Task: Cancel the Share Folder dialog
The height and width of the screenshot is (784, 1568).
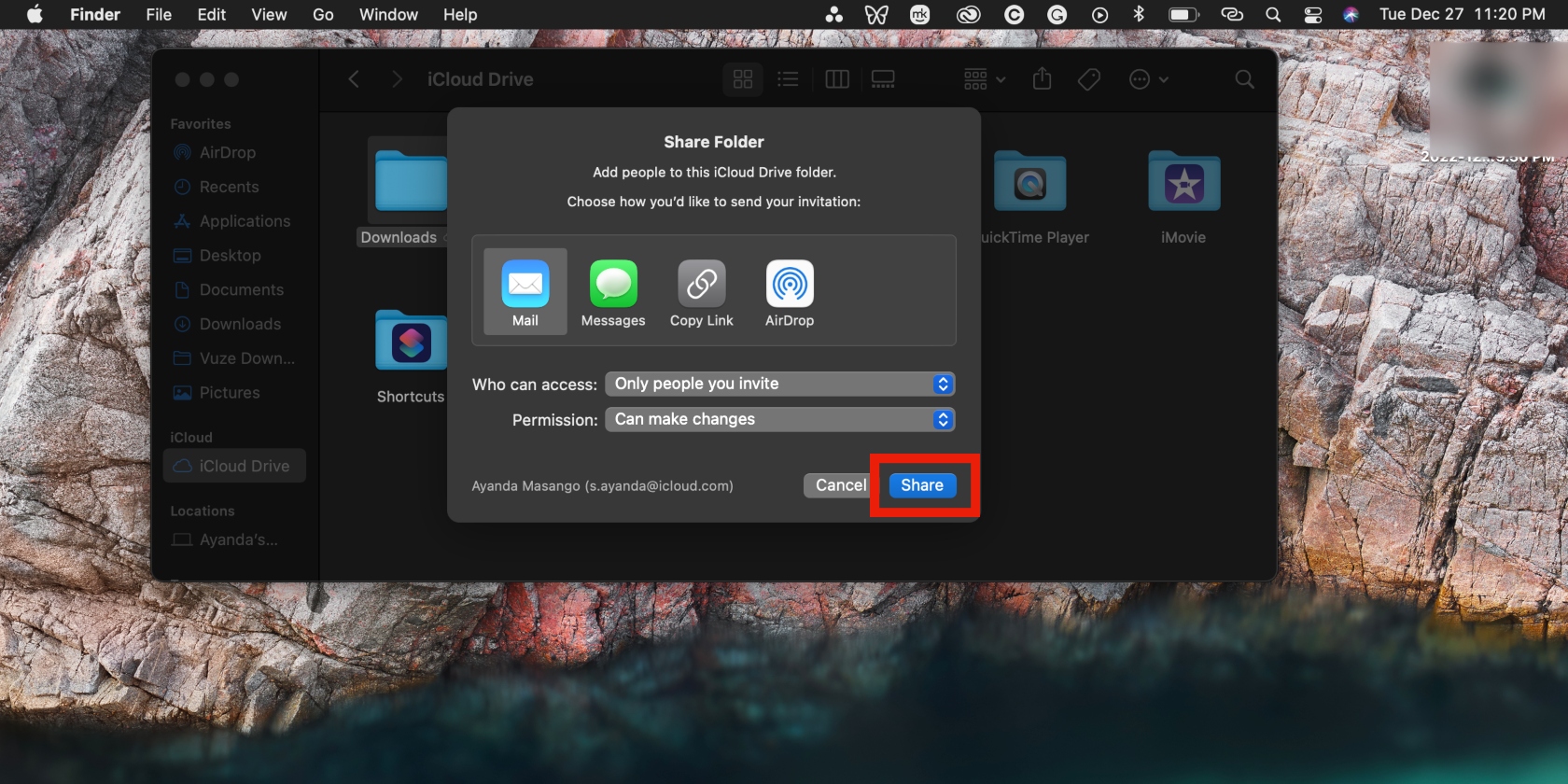Action: (x=840, y=485)
